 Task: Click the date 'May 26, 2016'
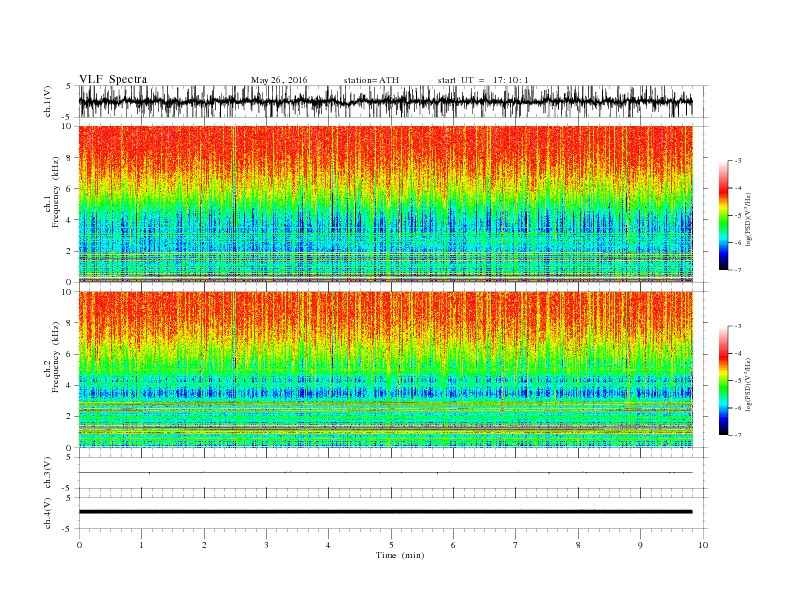click(279, 80)
